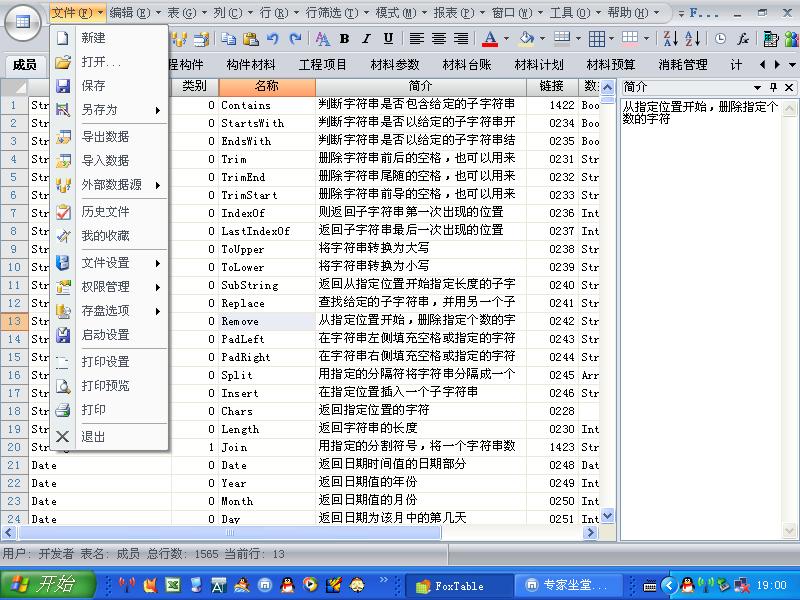Screen dimensions: 800x600
Task: Open the 行筛选(T) menu
Action: 338,13
